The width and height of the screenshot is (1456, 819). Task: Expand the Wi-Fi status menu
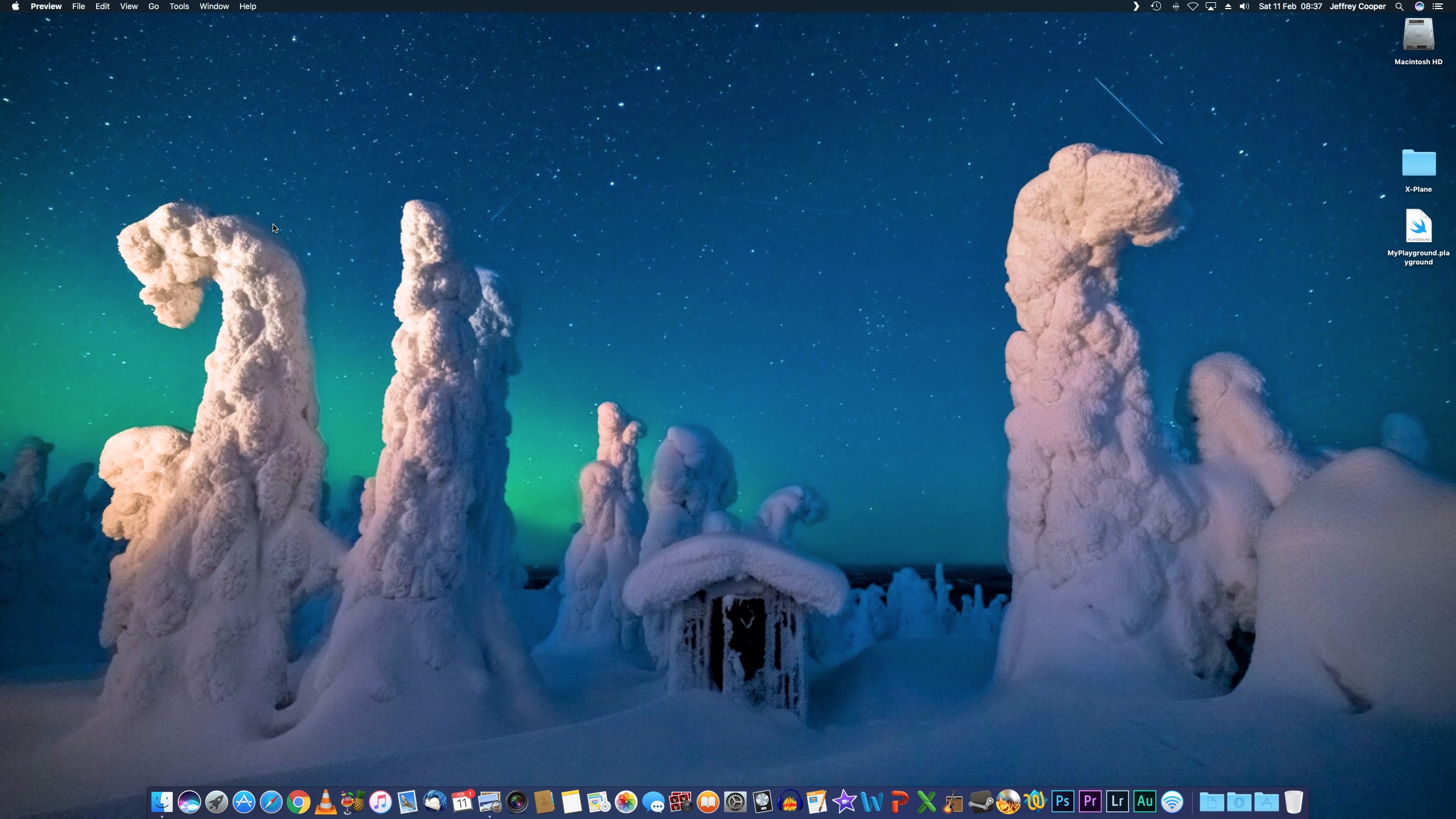click(1193, 6)
